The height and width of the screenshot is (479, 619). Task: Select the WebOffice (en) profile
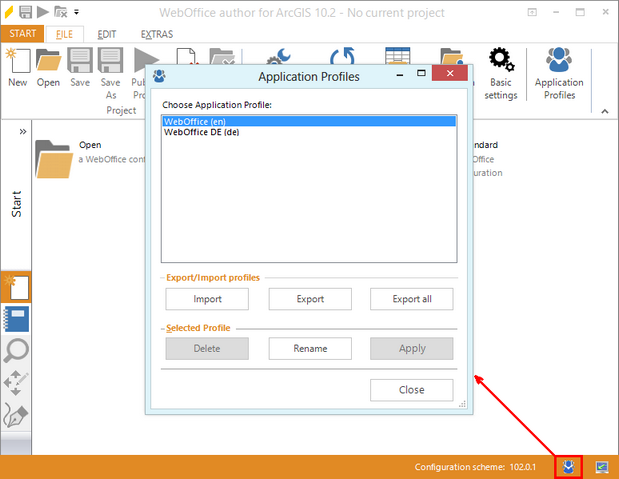point(309,121)
